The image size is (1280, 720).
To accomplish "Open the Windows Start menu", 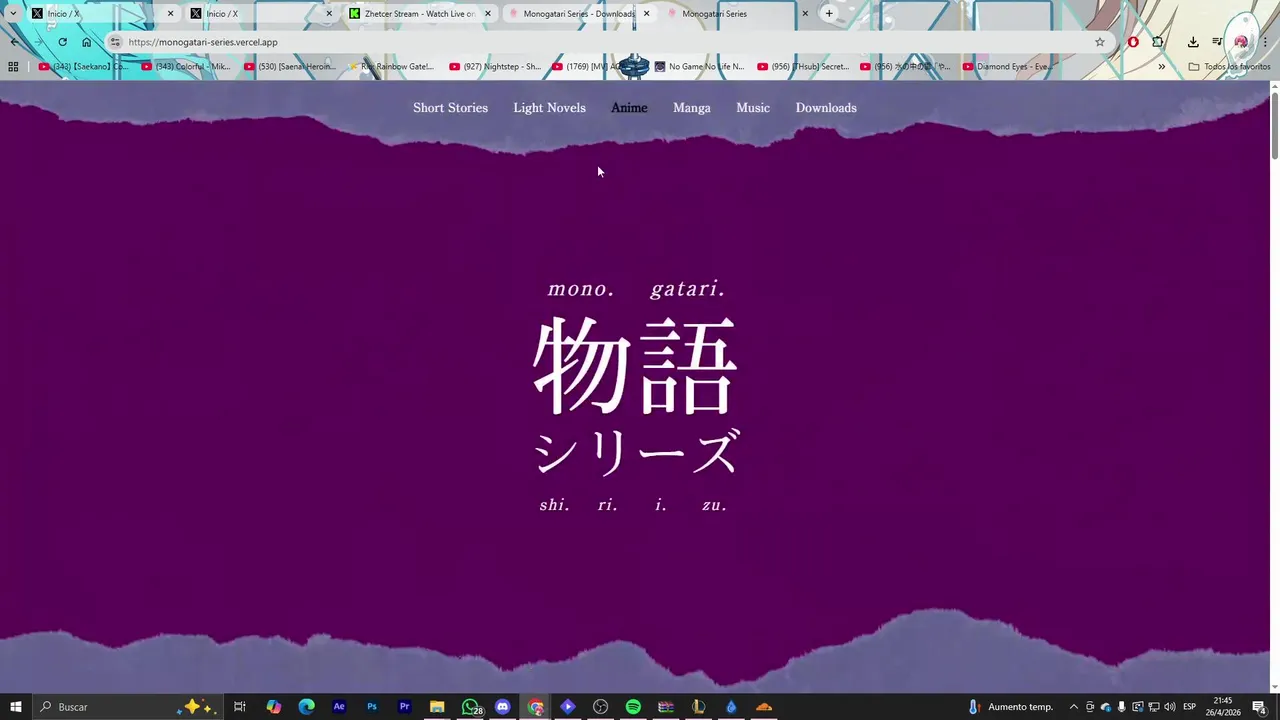I will (16, 707).
